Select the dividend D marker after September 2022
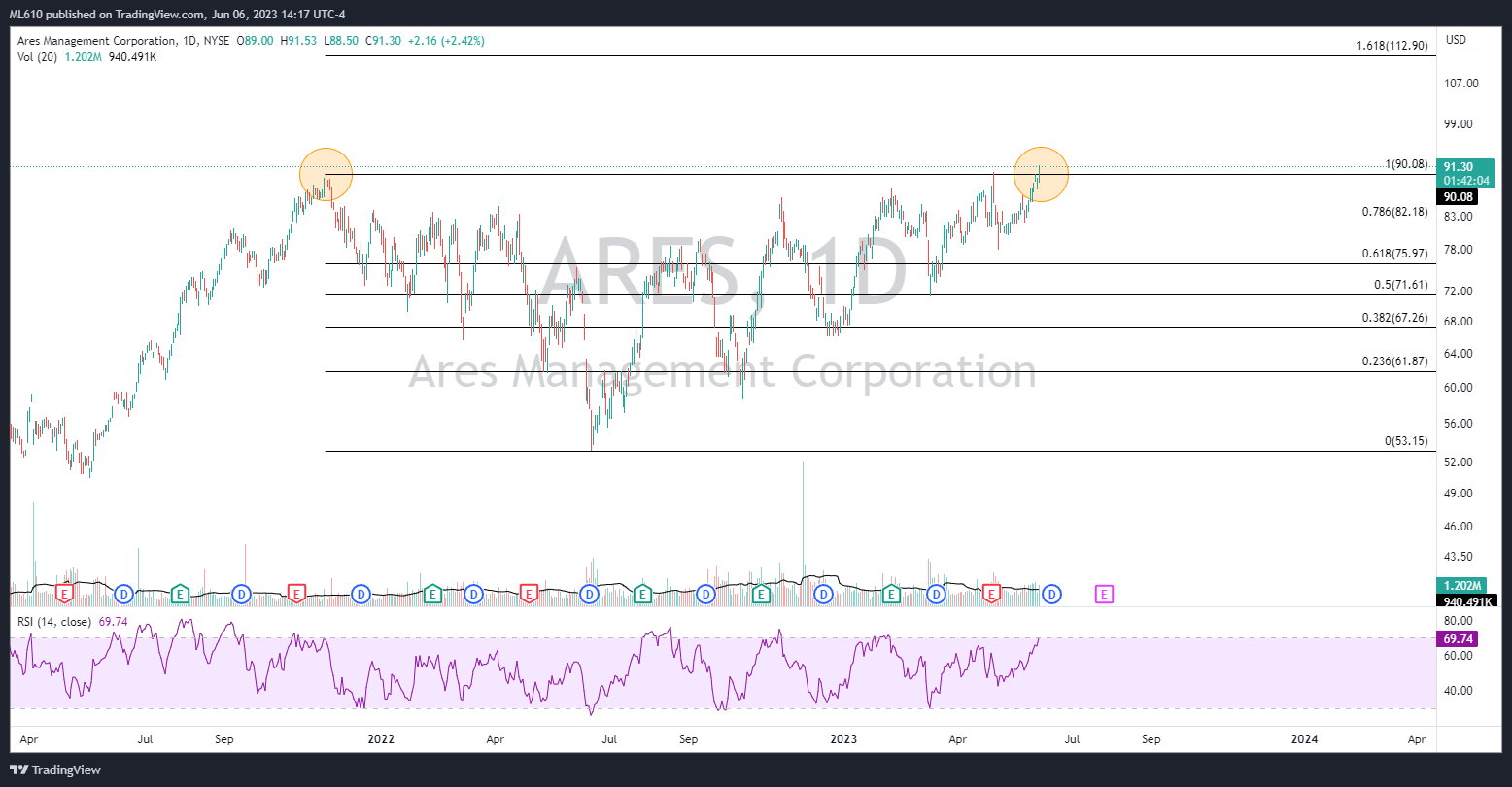Screen dimensions: 1512x787 pos(706,593)
